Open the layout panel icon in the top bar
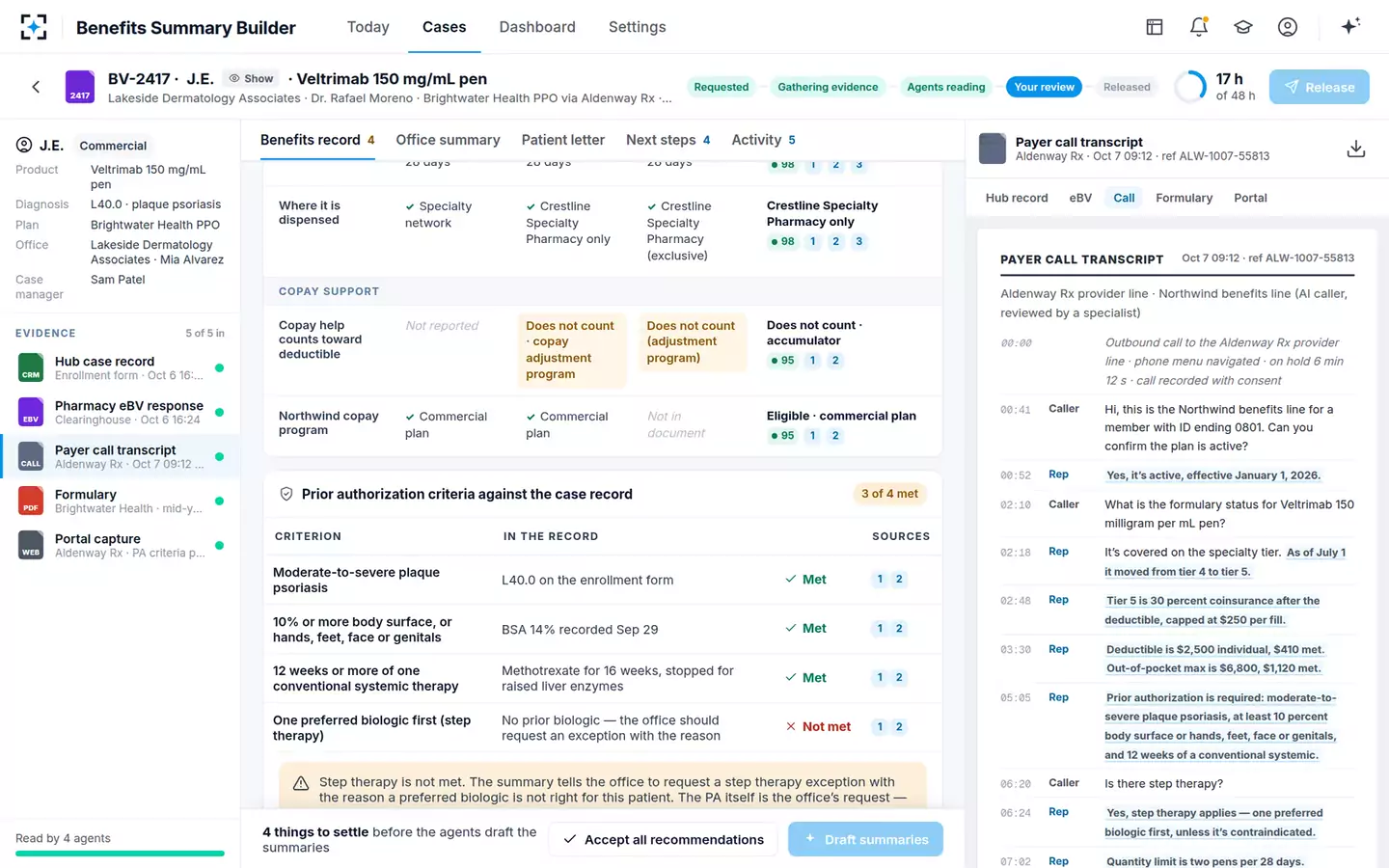Viewport: 1389px width, 868px height. (x=1155, y=27)
